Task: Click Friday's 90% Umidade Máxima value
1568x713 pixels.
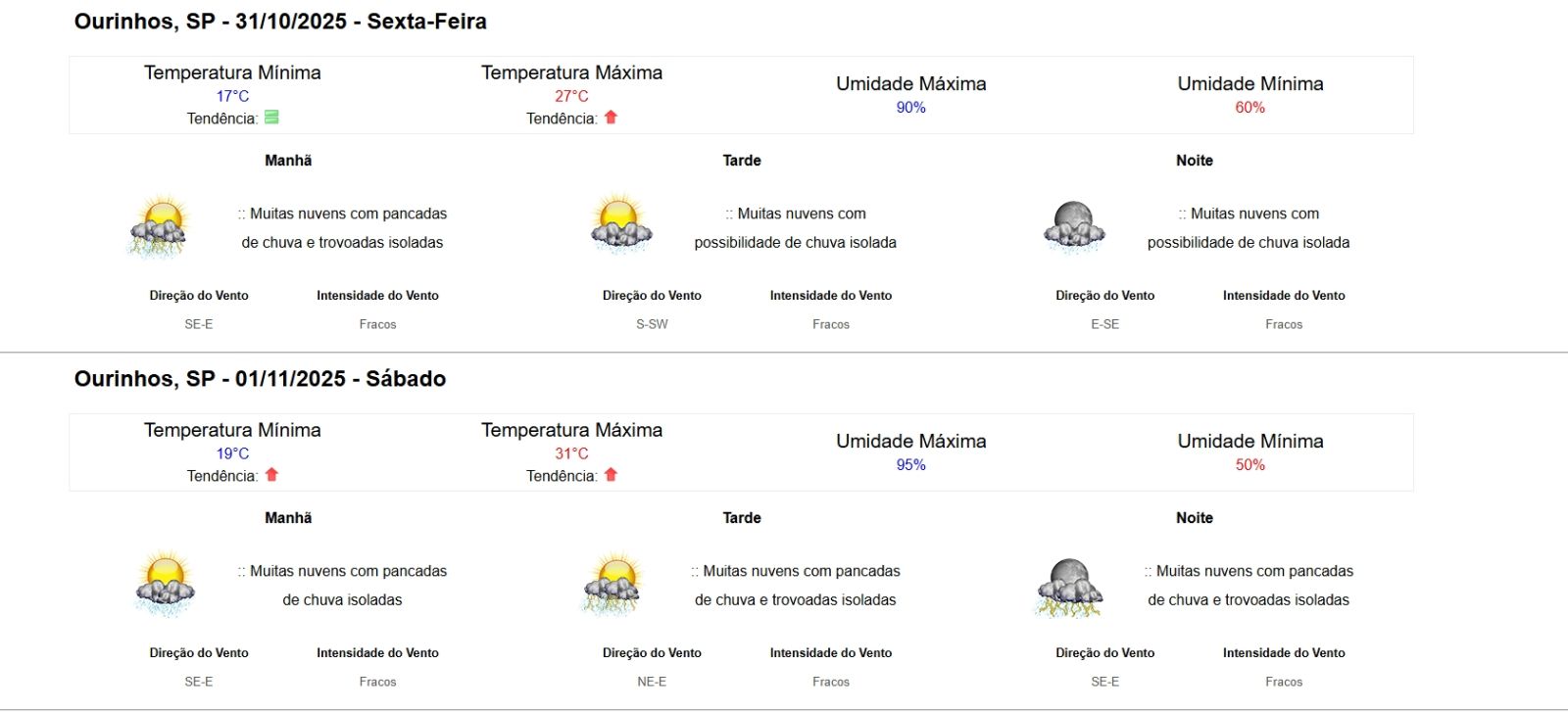Action: click(910, 108)
